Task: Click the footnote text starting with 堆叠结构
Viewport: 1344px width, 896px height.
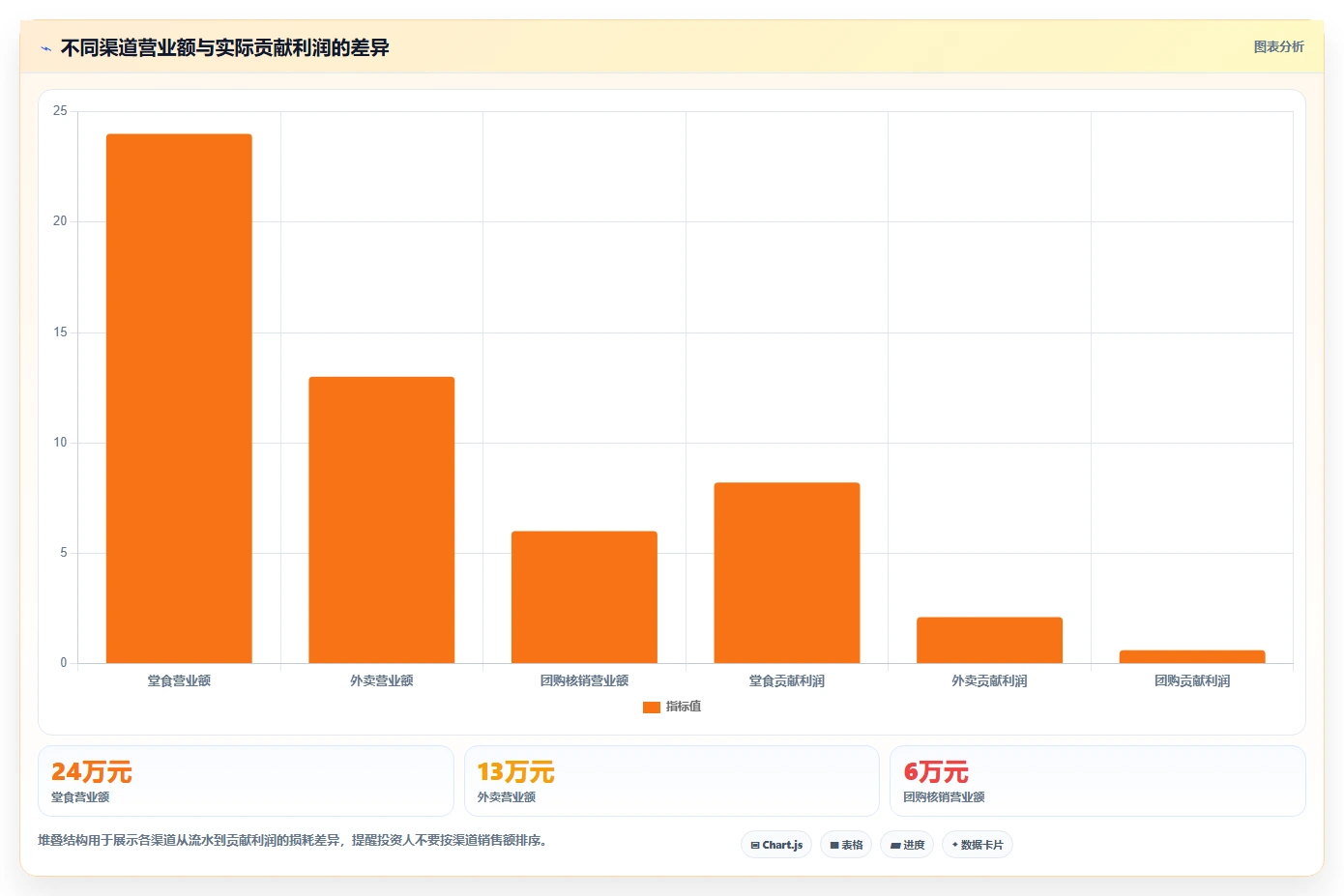Action: (x=294, y=841)
